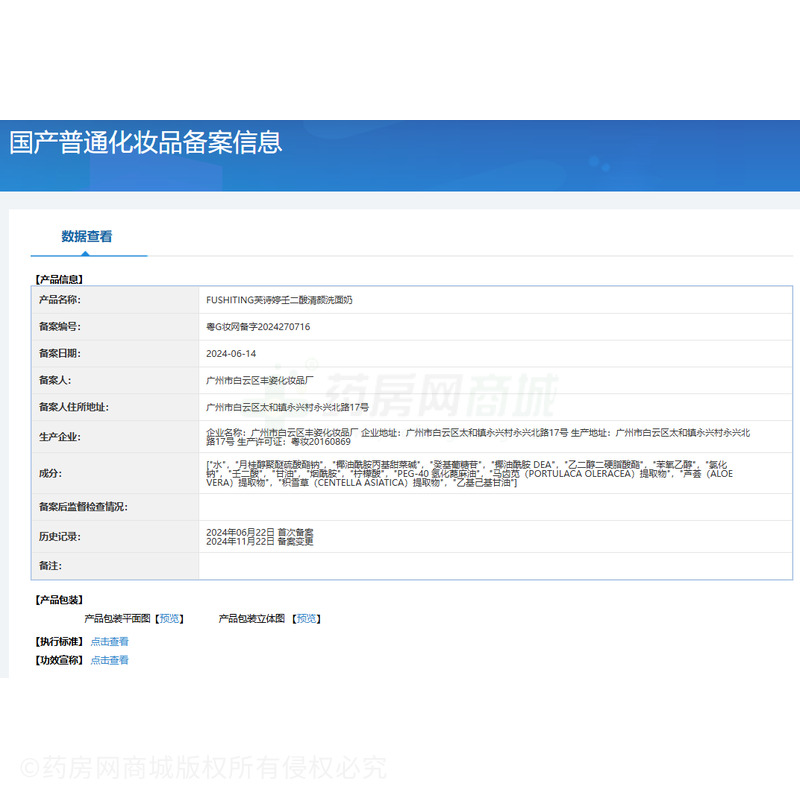The width and height of the screenshot is (800, 800).
Task: Click the 备案人 value 广州市白云区丰姿化妆品厂
Action: [260, 380]
